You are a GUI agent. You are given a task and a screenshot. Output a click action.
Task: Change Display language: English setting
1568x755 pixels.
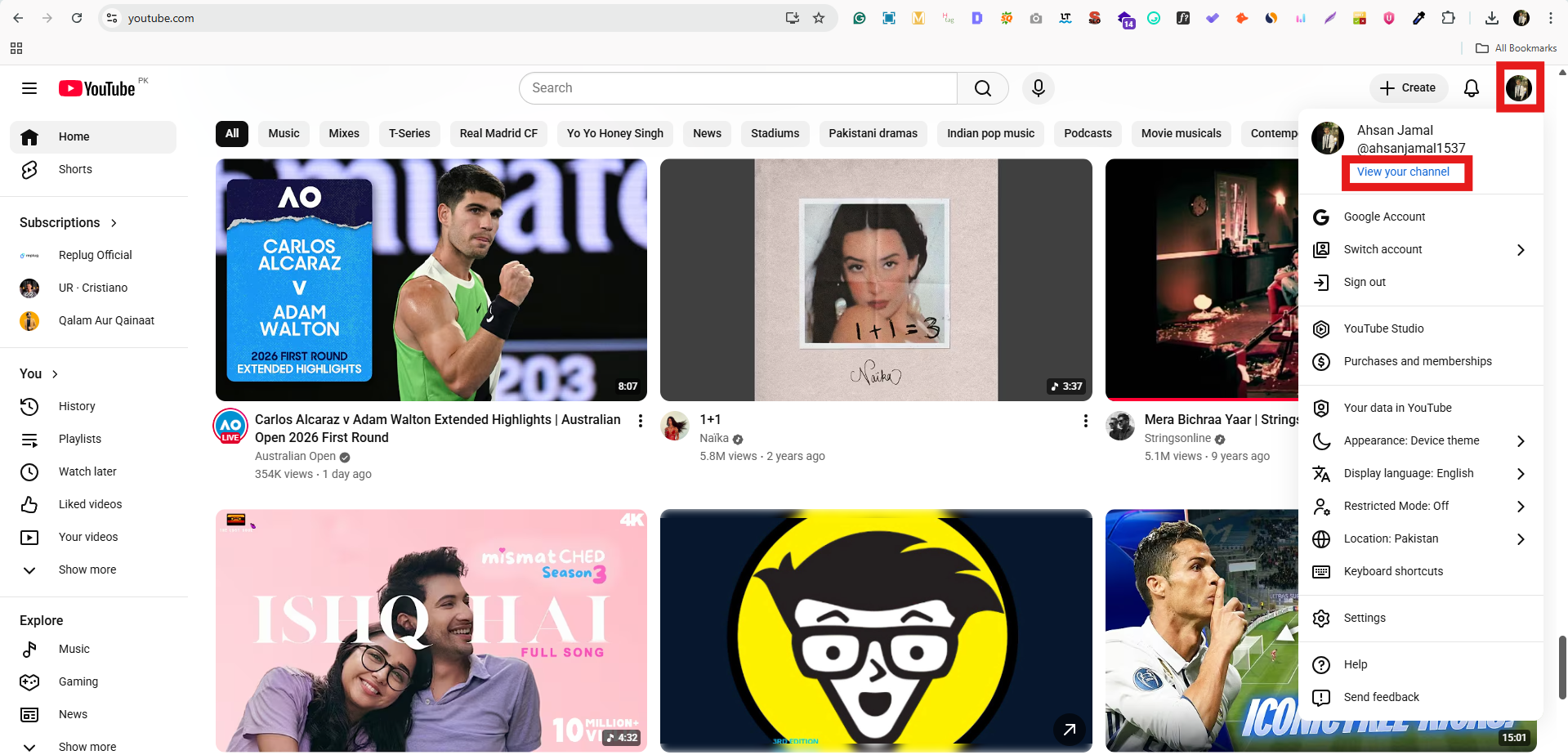pyautogui.click(x=1409, y=473)
